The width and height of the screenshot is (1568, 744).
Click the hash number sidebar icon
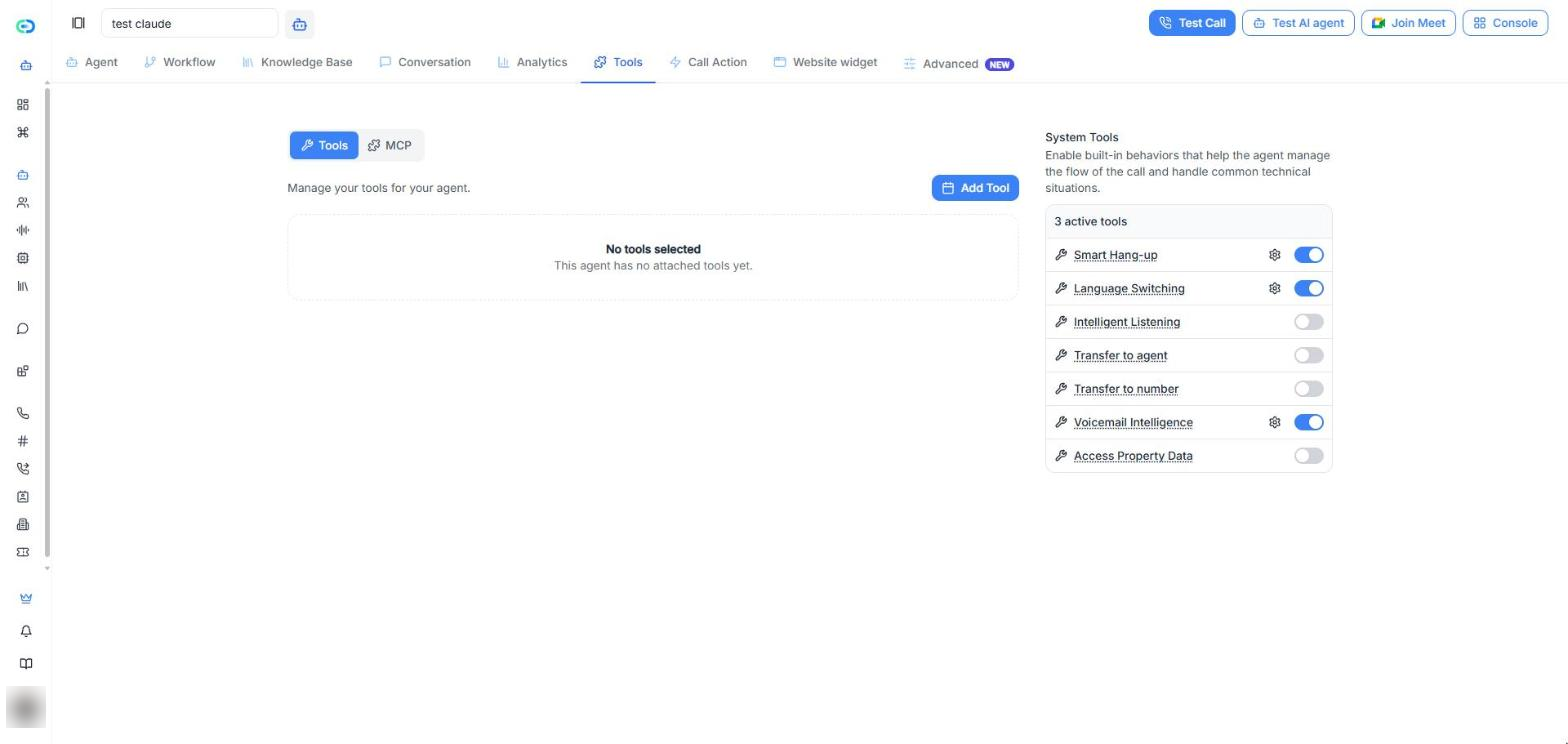[23, 441]
